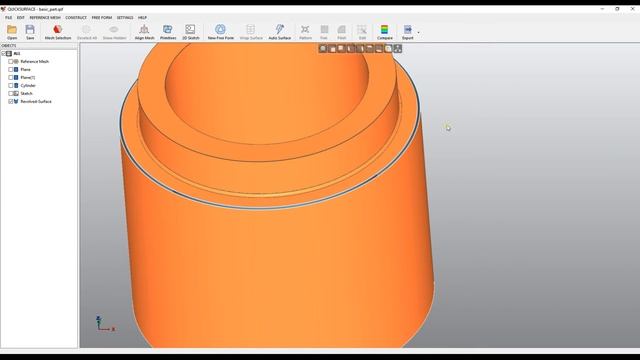This screenshot has width=640, height=360.
Task: Switch to isometric view via the cube icon
Action: (x=388, y=49)
